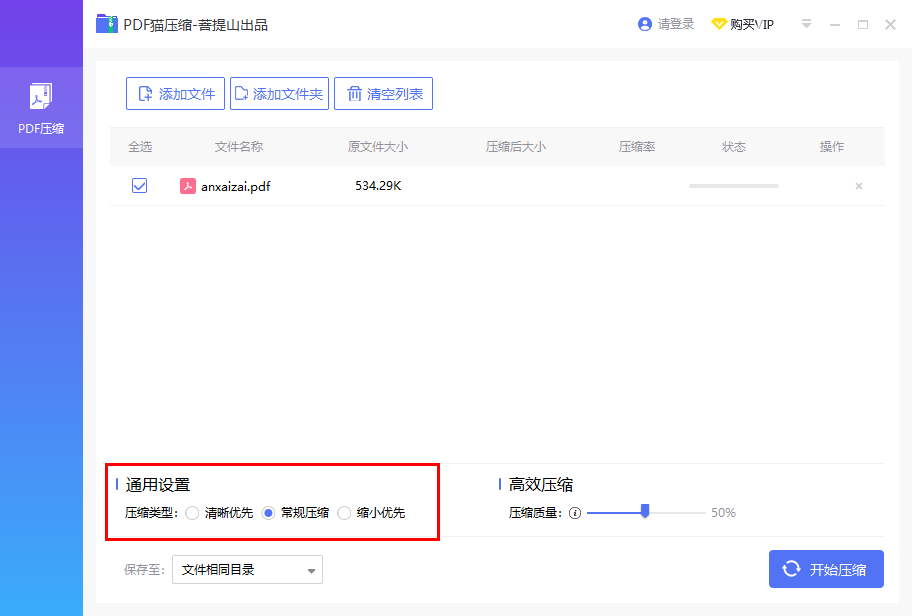
Task: Click the red PDF icon of anxaizai.pdf
Action: [x=188, y=186]
